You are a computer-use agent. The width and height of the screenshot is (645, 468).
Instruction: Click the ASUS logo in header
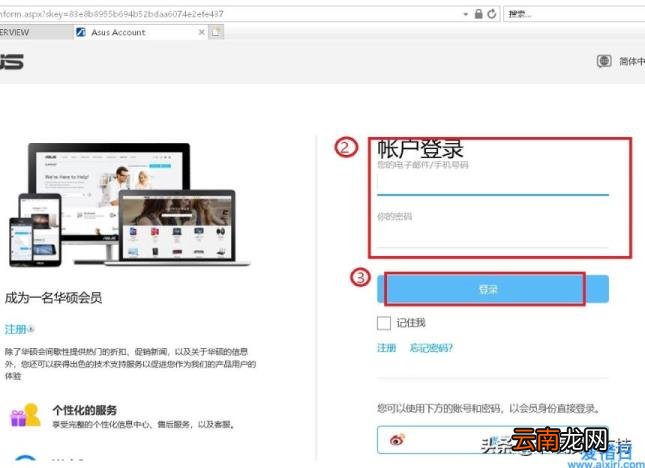[x=12, y=62]
